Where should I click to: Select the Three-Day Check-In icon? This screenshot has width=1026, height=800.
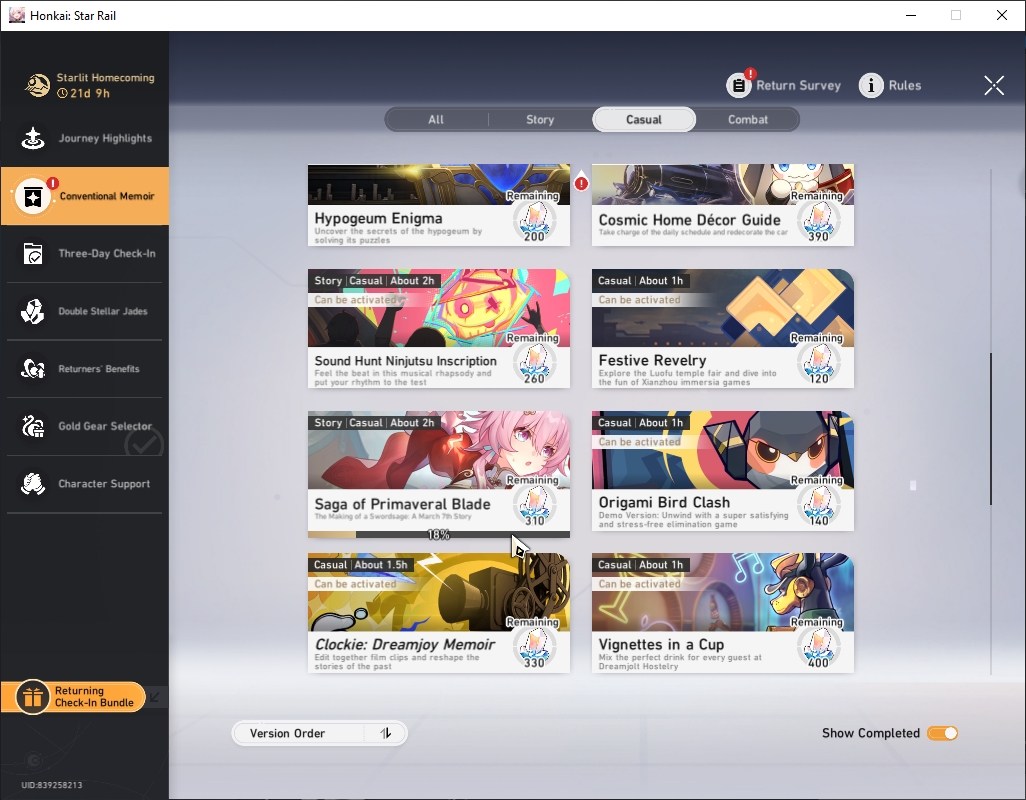tap(33, 254)
